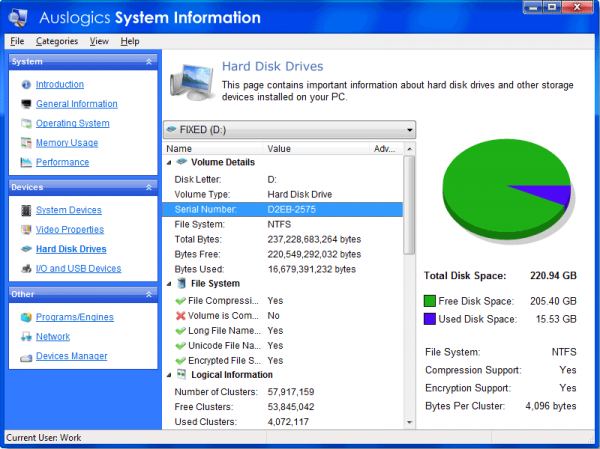Click the Performance icon in System panel

click(26, 163)
